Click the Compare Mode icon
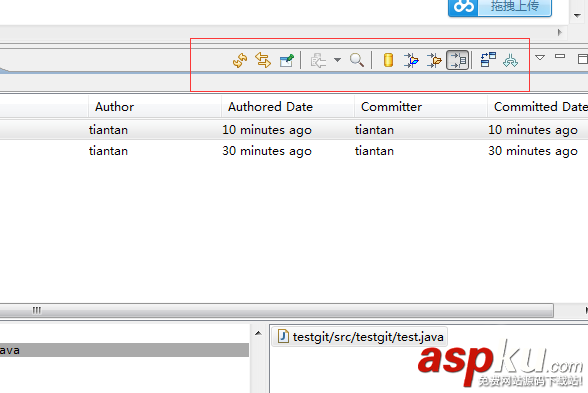The image size is (588, 393). pyautogui.click(x=488, y=60)
